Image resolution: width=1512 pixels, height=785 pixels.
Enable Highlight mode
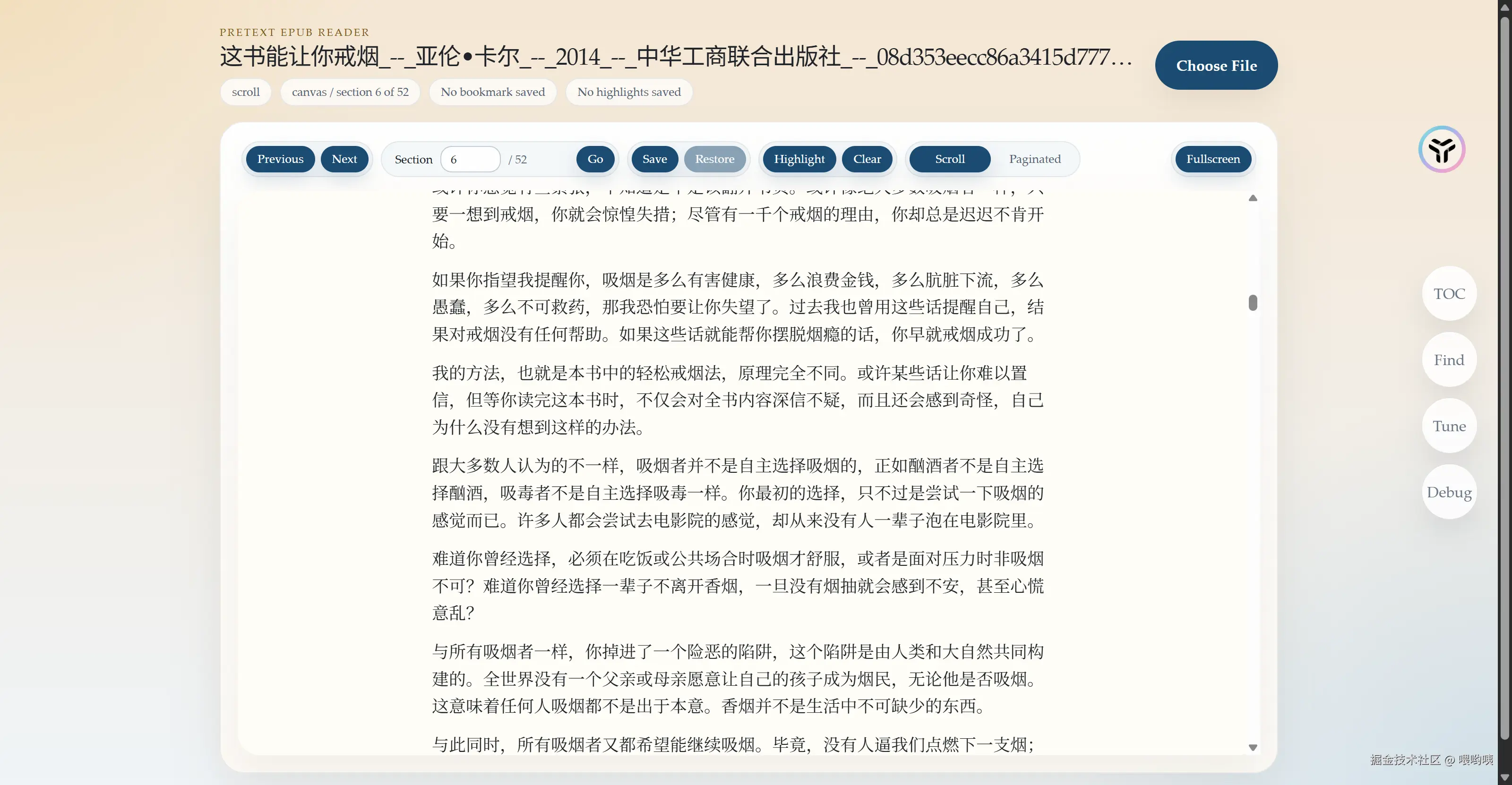click(x=799, y=158)
